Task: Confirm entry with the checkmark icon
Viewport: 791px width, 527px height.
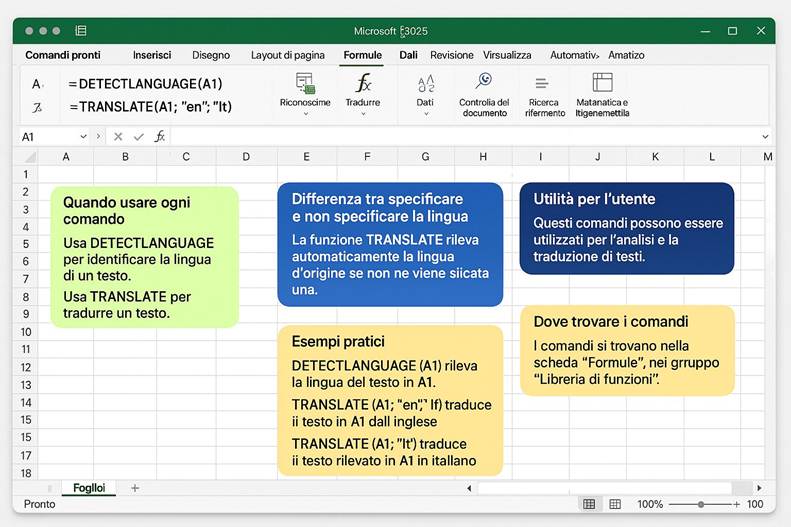Action: [x=139, y=137]
